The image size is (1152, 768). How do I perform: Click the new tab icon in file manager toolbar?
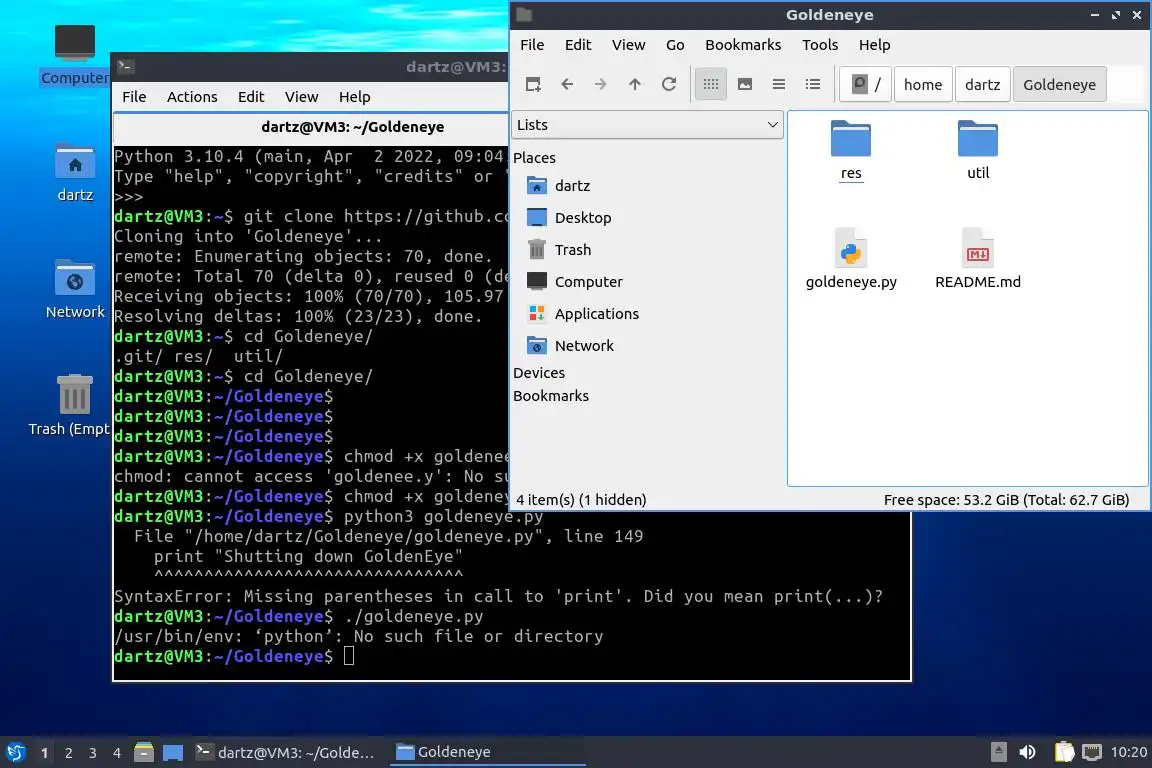click(x=533, y=85)
